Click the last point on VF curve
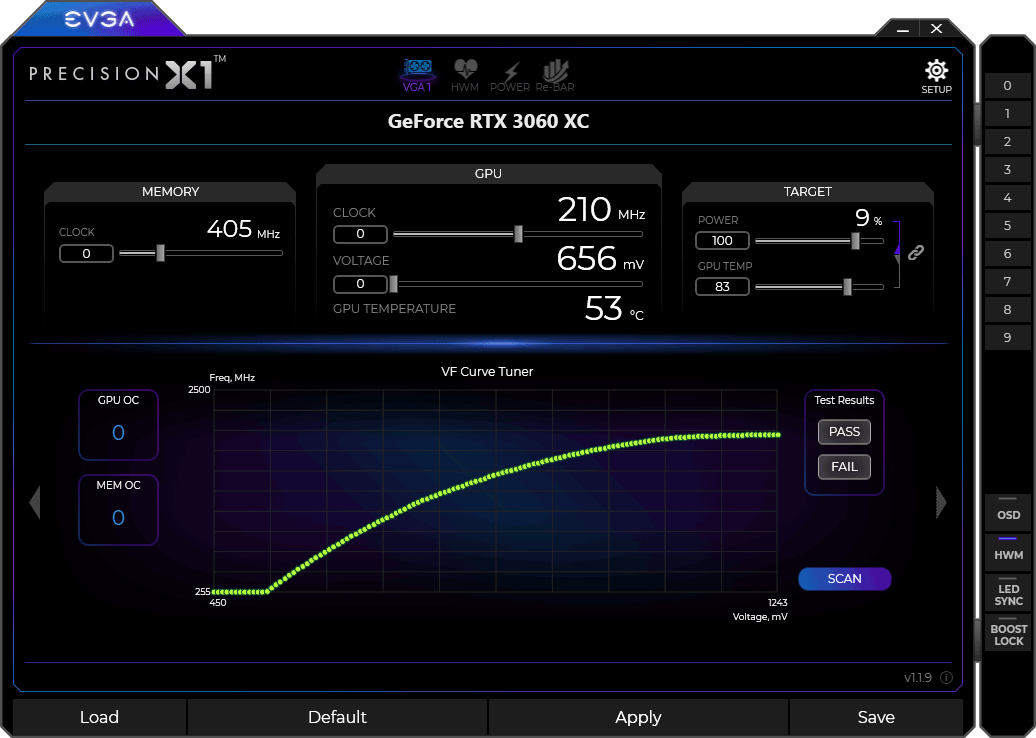Screen dimensions: 1036x738 point(778,435)
